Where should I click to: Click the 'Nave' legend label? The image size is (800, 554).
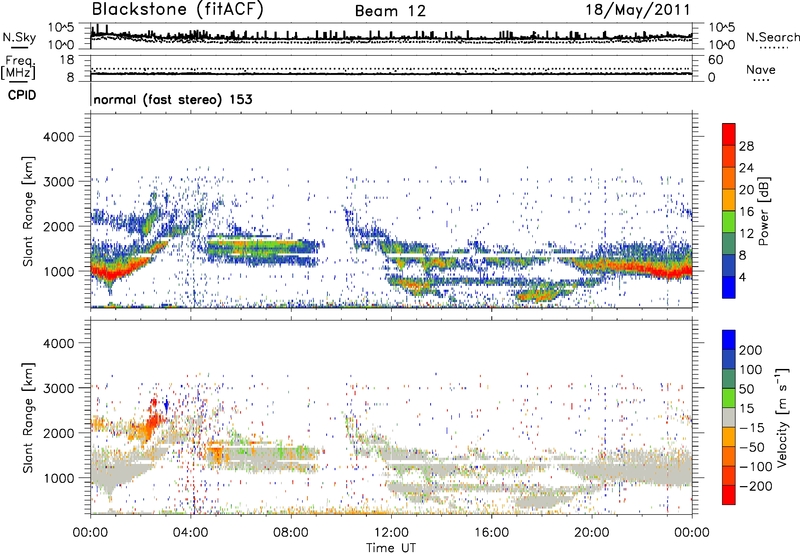[761, 69]
